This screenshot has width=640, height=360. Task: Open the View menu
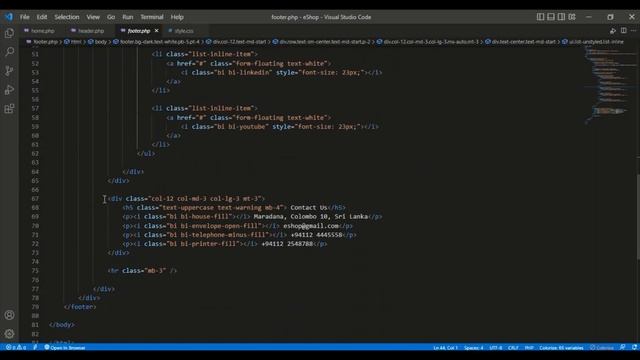pos(93,17)
